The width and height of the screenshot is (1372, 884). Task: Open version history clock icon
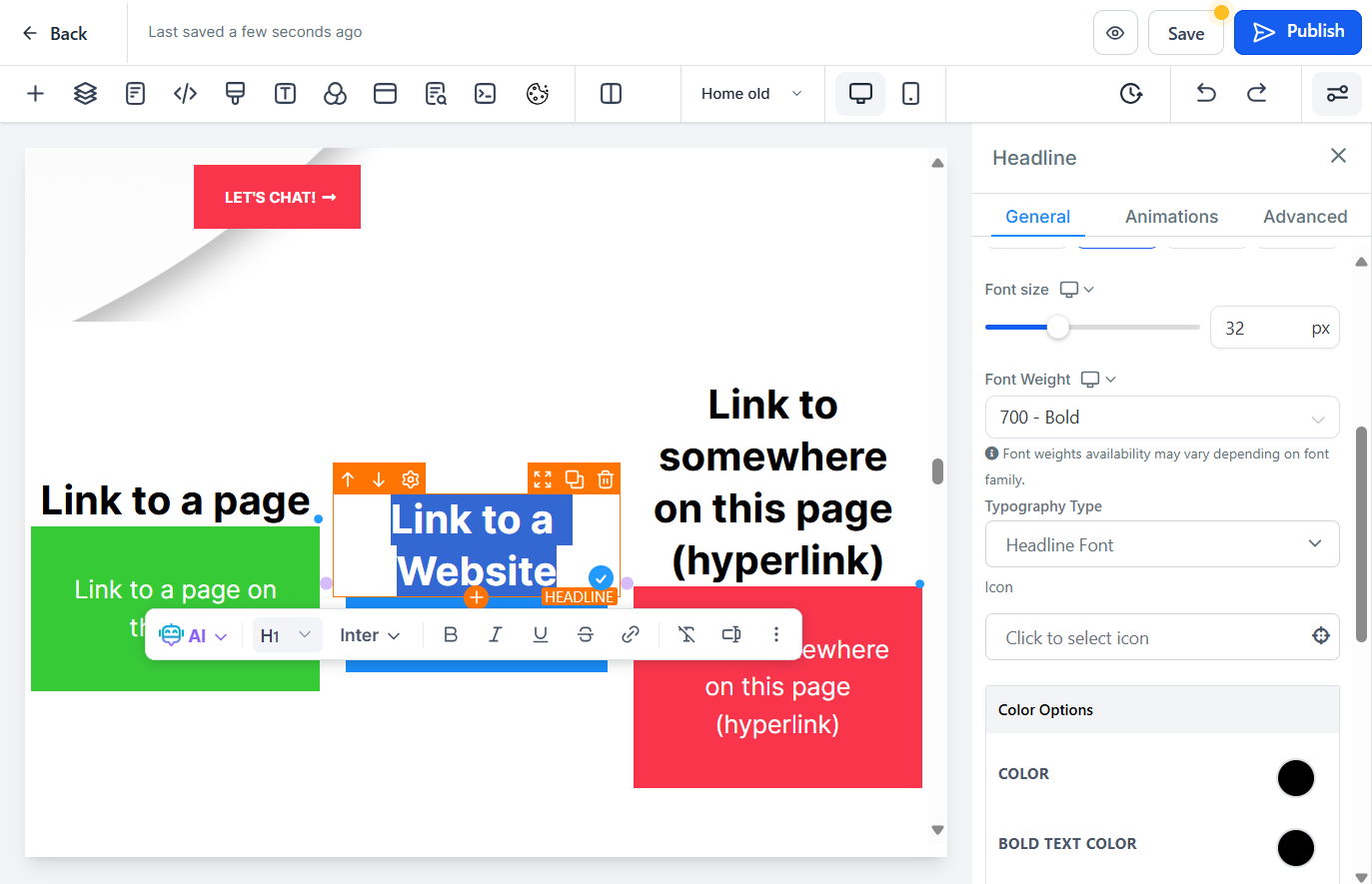(1130, 94)
